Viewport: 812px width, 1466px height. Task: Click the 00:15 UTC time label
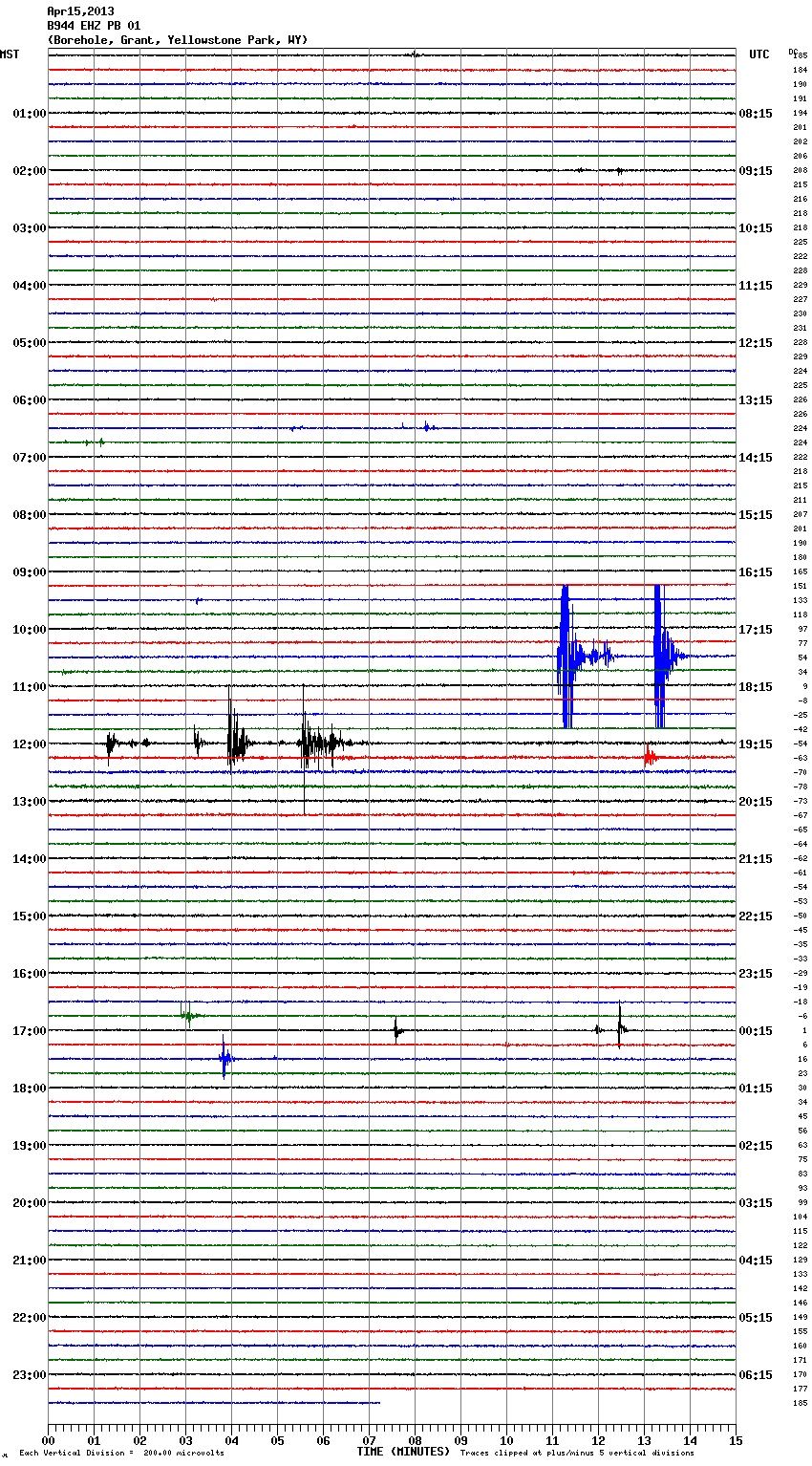[756, 1031]
